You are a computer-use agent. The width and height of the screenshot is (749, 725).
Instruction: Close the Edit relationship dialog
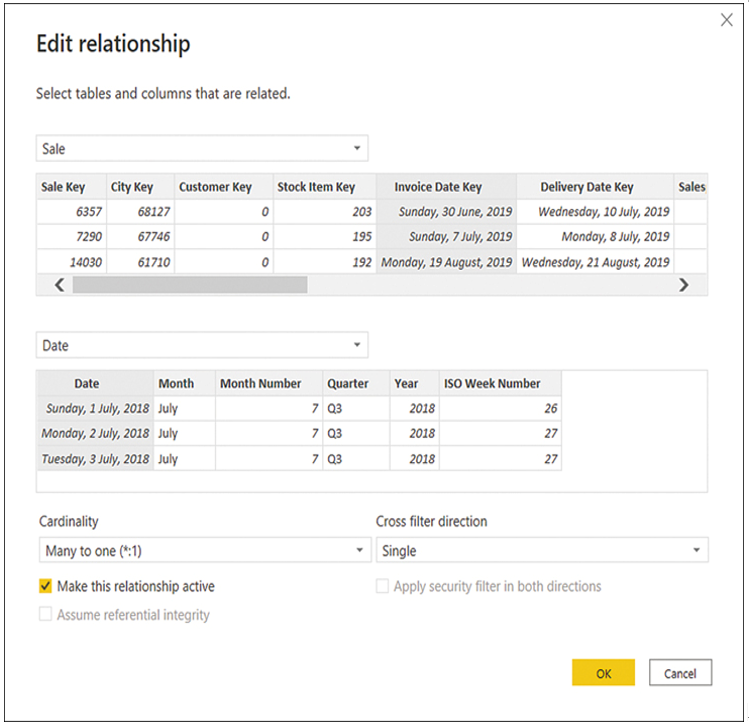(x=726, y=20)
